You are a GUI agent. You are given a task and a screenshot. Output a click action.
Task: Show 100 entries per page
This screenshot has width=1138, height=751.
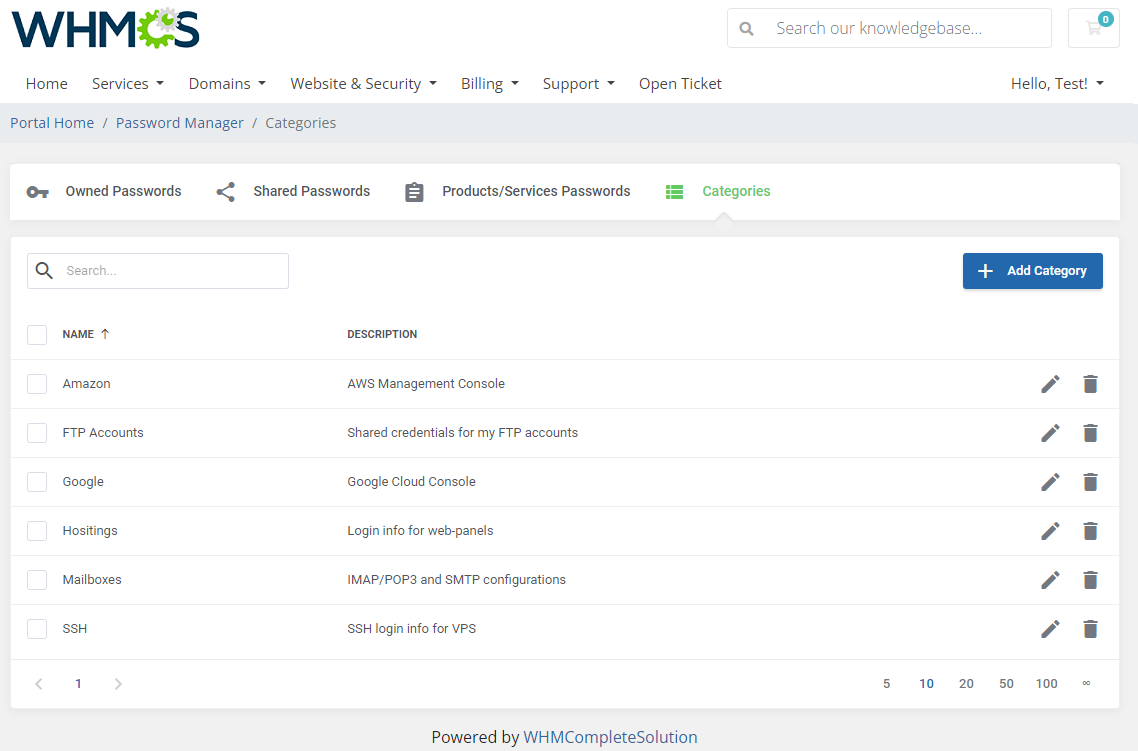tap(1047, 684)
